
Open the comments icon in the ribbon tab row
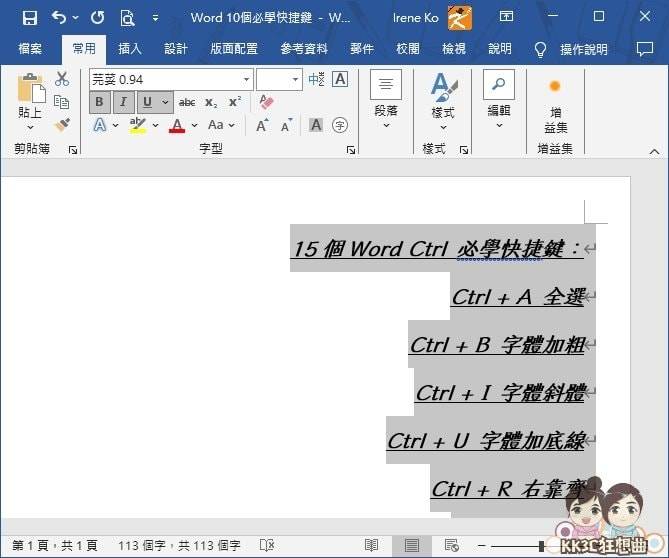pyautogui.click(x=644, y=49)
